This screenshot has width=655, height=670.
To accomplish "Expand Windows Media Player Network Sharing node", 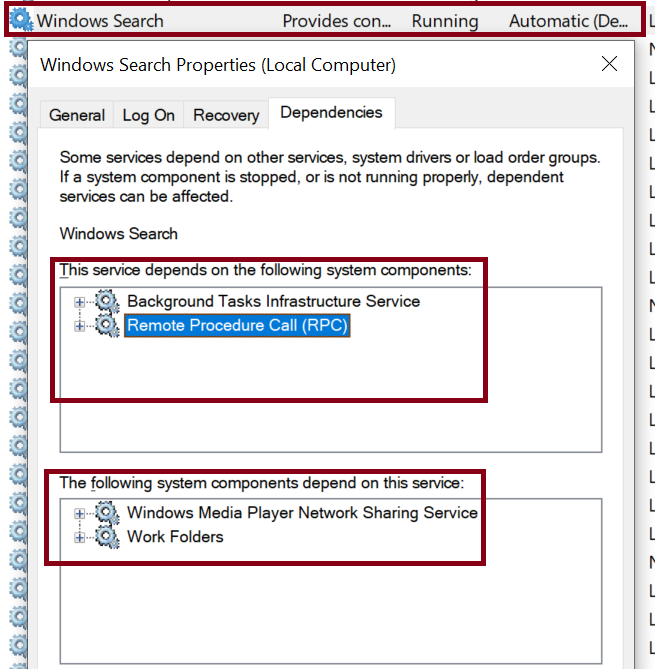I will (x=79, y=513).
